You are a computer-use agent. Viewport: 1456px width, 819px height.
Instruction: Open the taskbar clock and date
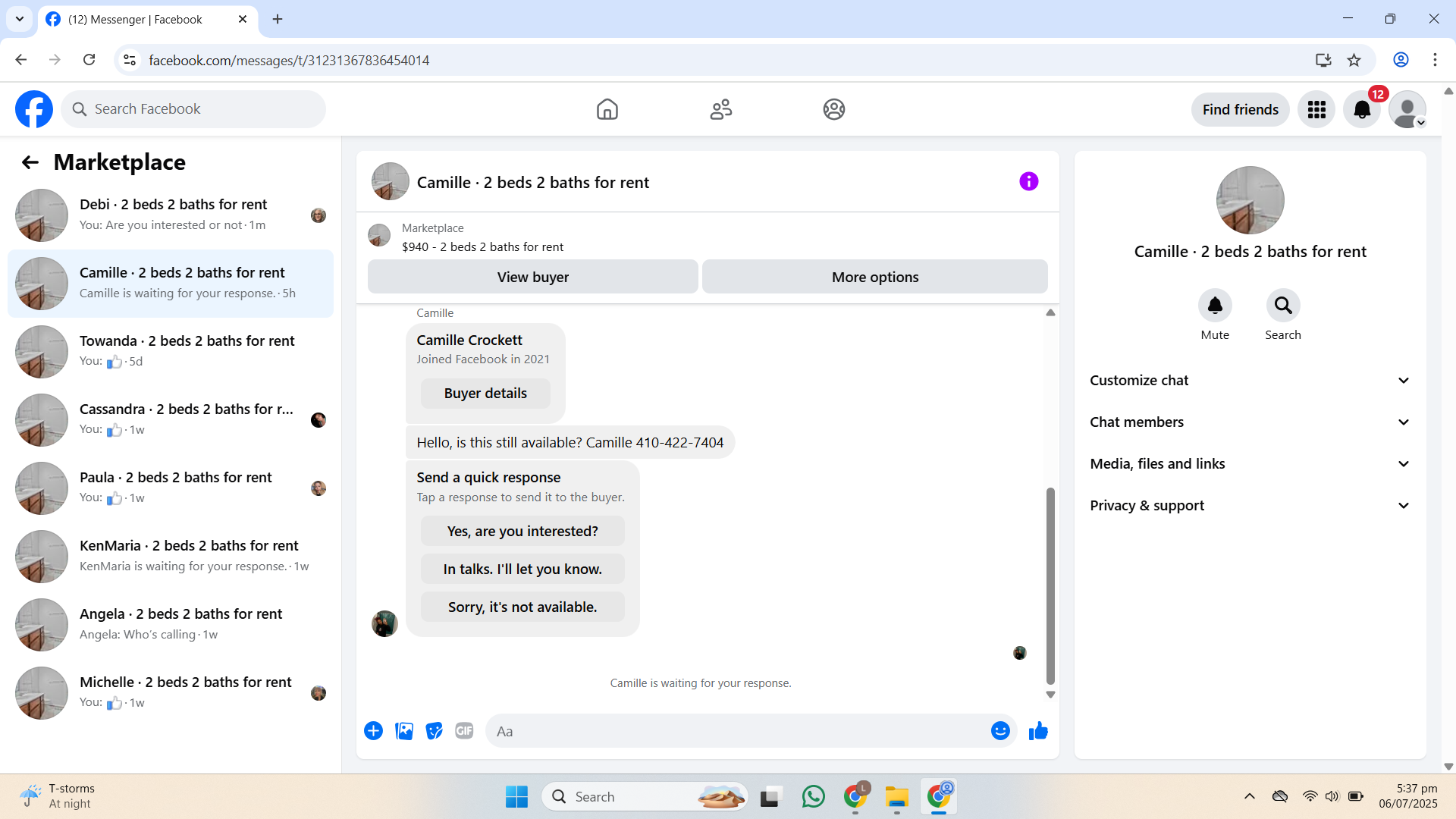tap(1407, 796)
